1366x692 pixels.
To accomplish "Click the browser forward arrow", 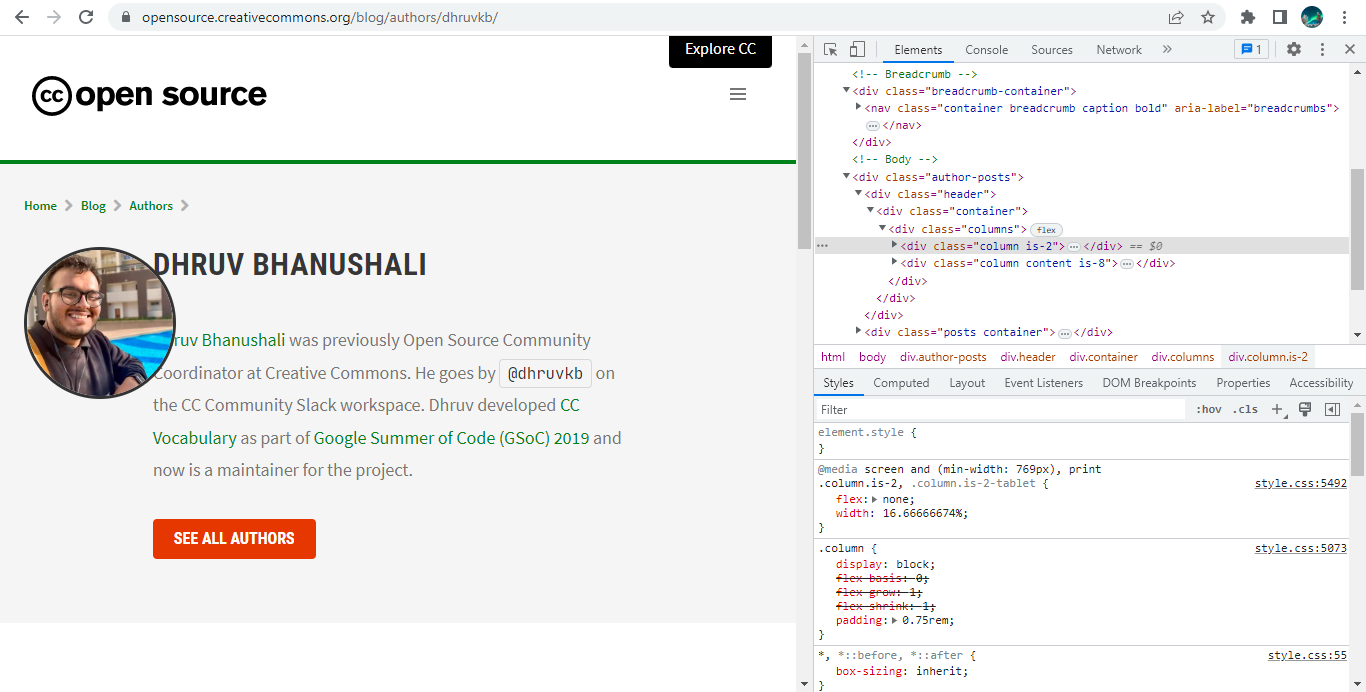I will 54,17.
